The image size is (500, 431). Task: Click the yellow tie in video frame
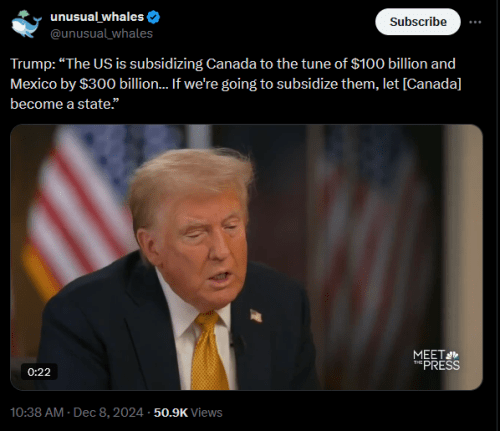(209, 351)
